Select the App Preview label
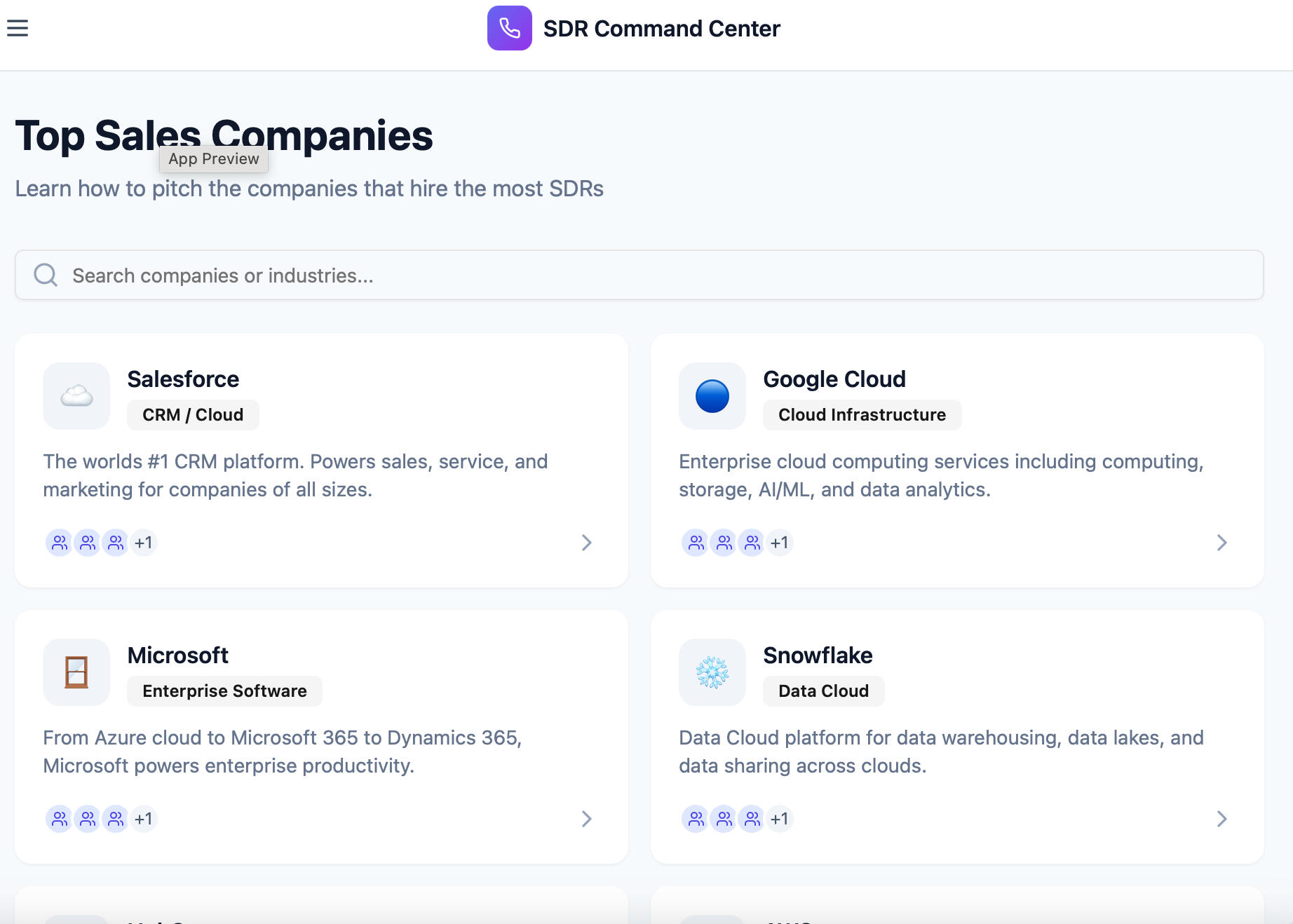 click(x=213, y=159)
